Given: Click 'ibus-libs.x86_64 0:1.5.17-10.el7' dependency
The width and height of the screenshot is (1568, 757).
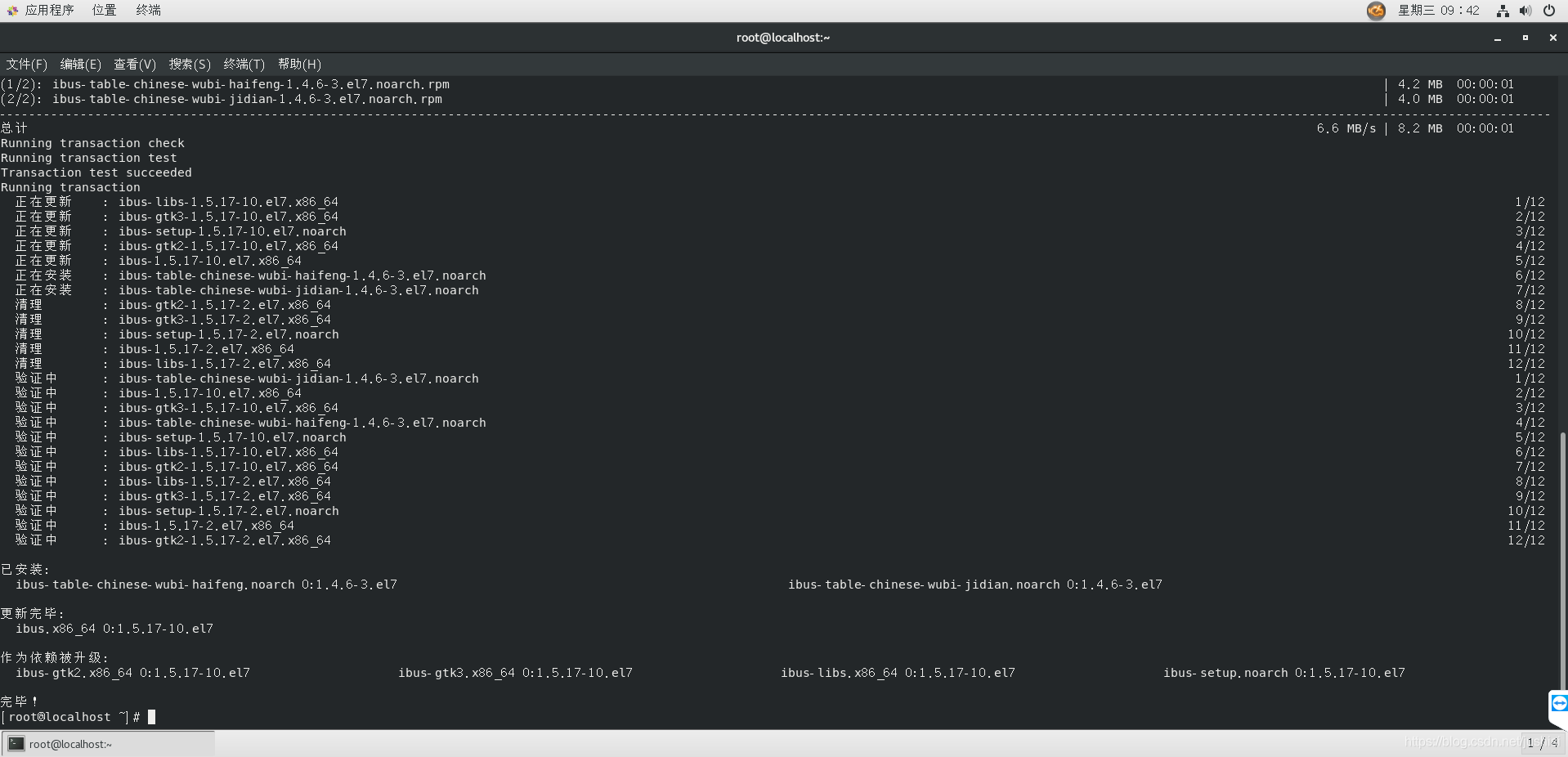Looking at the screenshot, I should (x=898, y=673).
